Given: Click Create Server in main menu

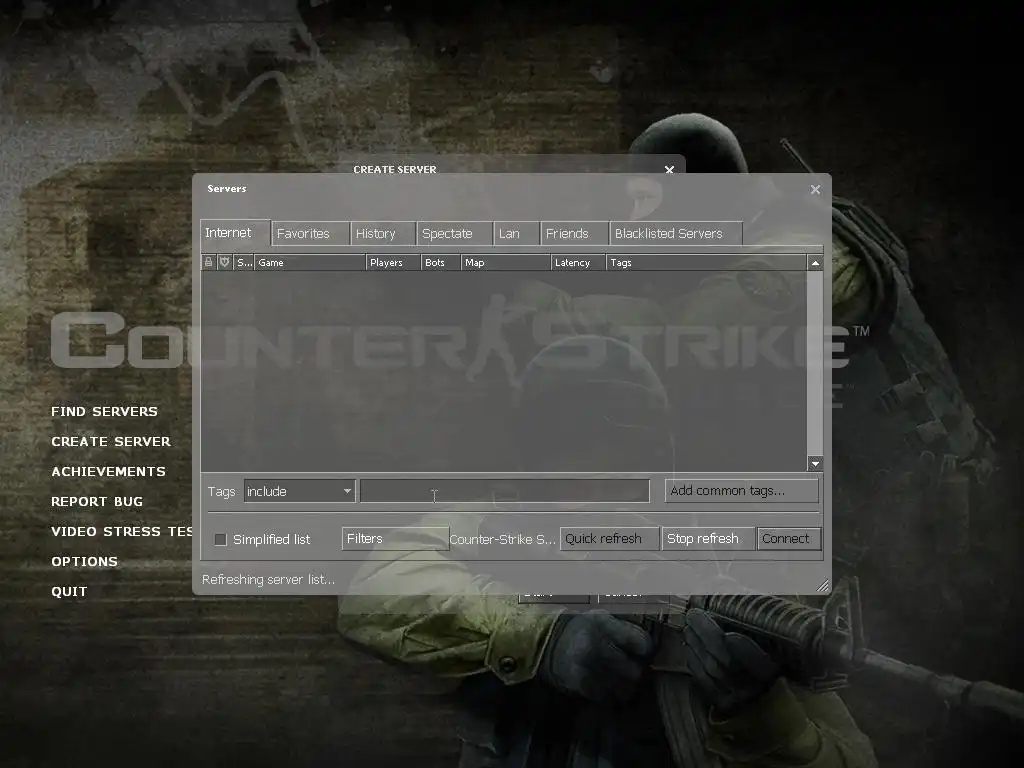Looking at the screenshot, I should coord(111,441).
